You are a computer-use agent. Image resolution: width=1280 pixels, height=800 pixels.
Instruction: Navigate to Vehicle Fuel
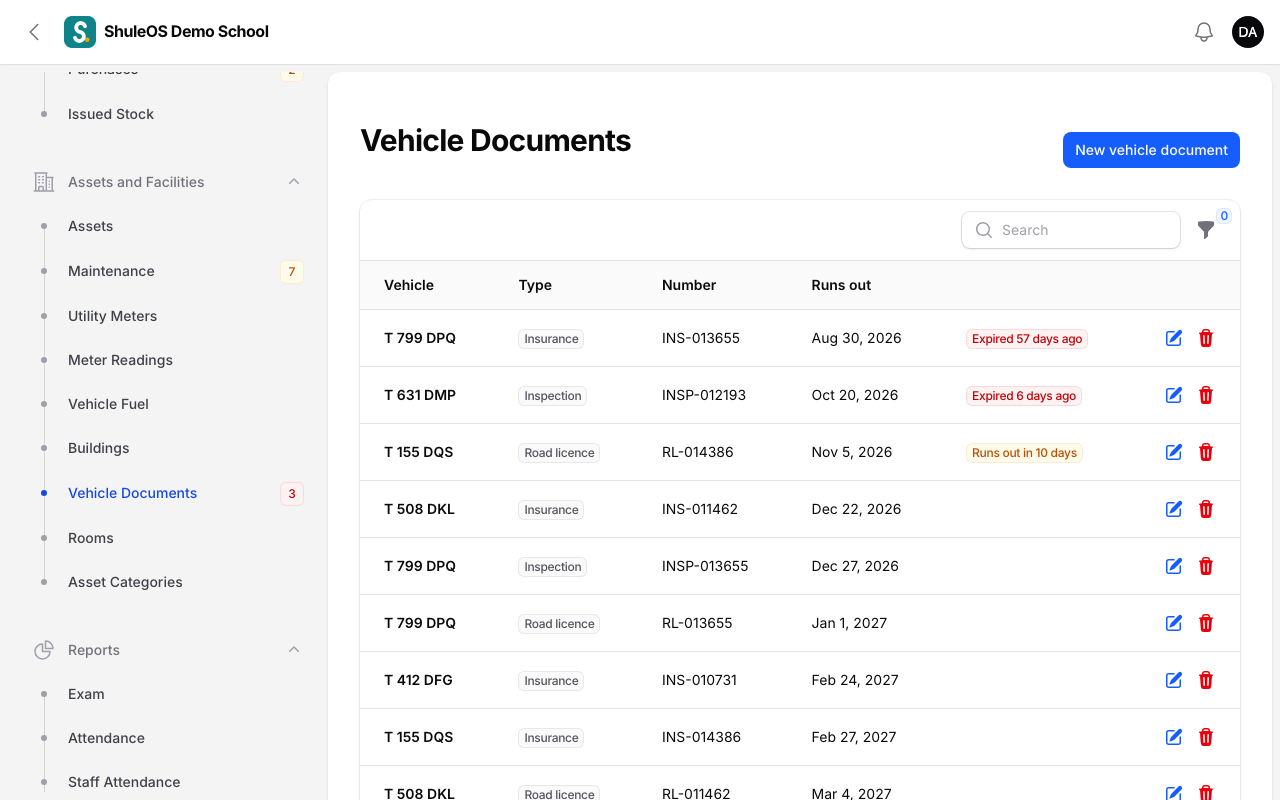pyautogui.click(x=108, y=404)
